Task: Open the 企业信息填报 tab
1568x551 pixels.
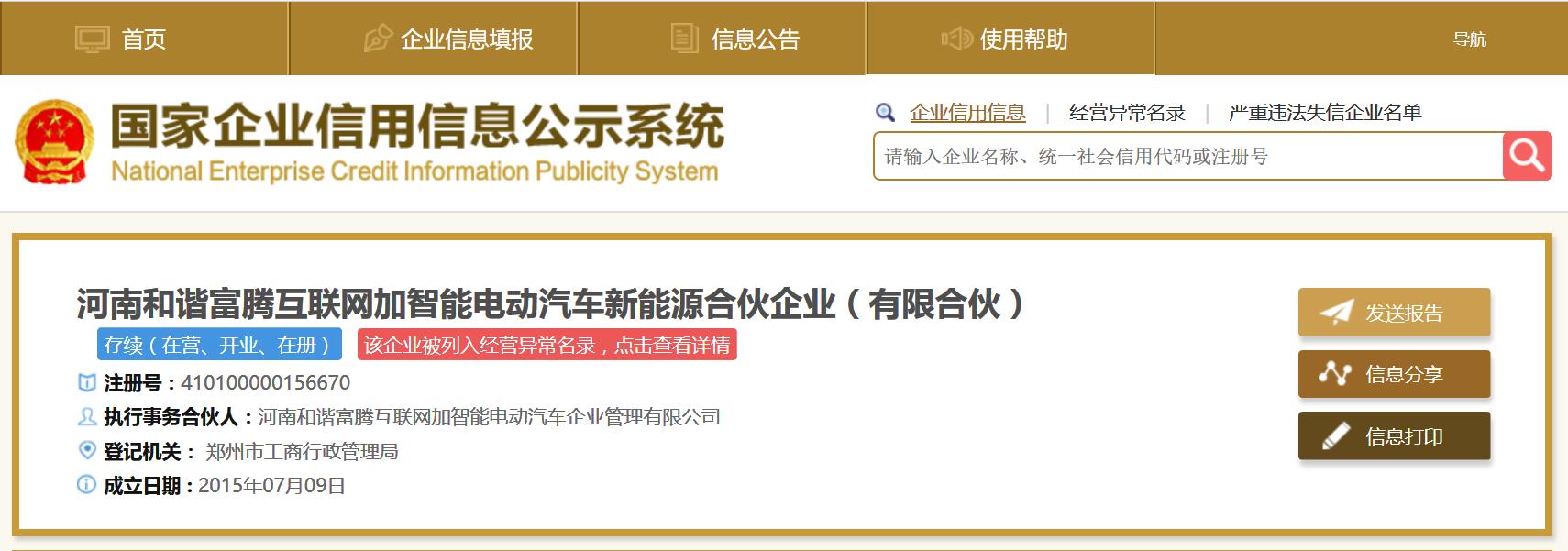Action: point(433,39)
